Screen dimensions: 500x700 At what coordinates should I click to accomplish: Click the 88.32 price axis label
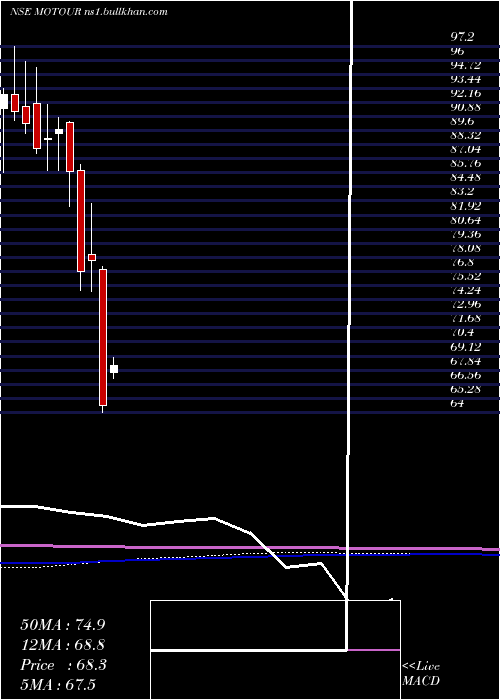(x=465, y=135)
